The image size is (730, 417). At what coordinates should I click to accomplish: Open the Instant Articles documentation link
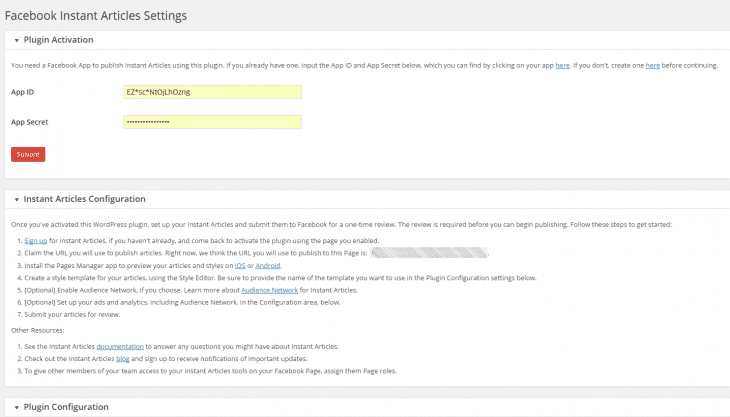[120, 346]
